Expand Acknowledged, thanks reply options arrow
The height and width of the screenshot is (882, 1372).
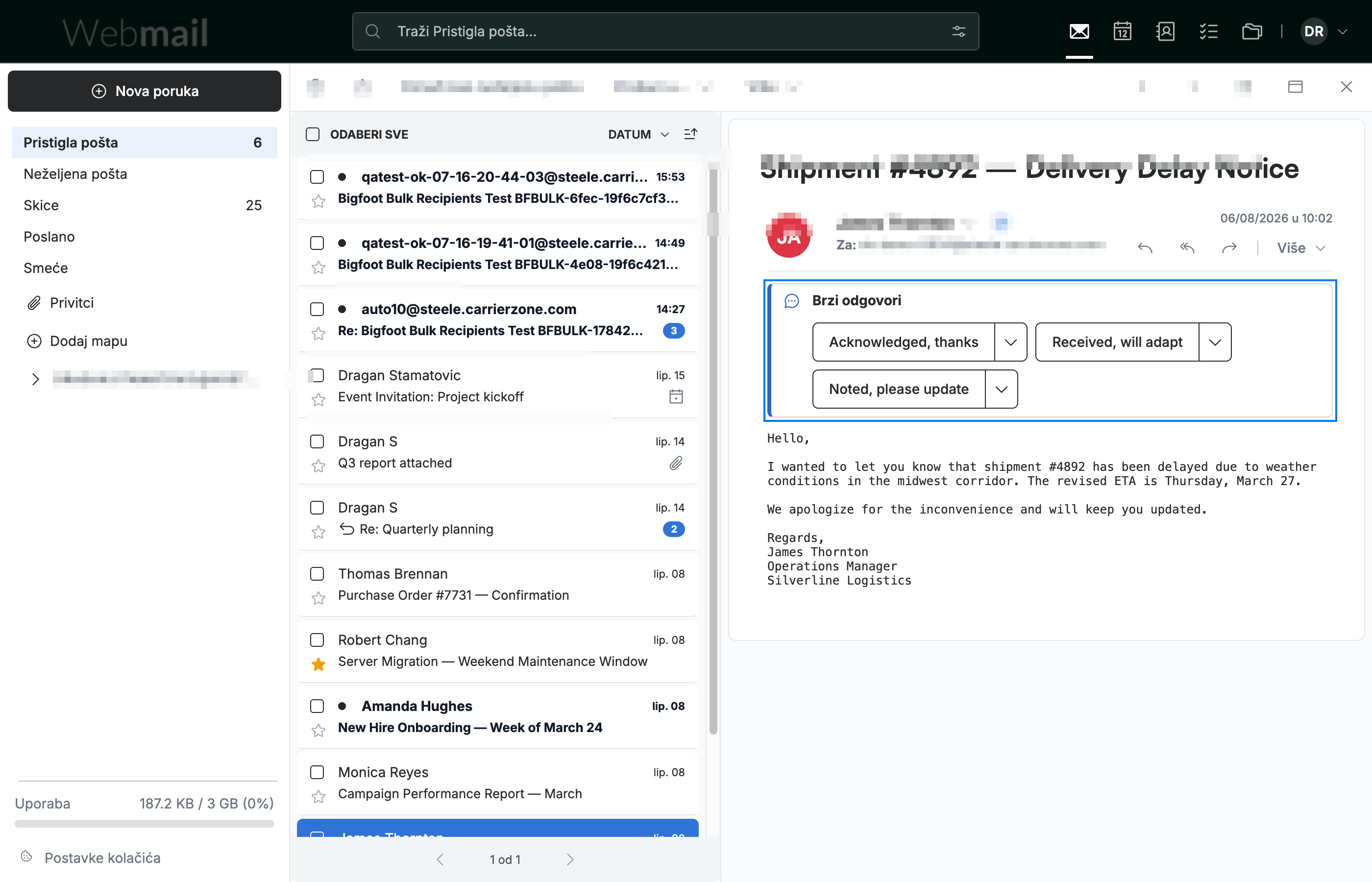(x=1010, y=342)
